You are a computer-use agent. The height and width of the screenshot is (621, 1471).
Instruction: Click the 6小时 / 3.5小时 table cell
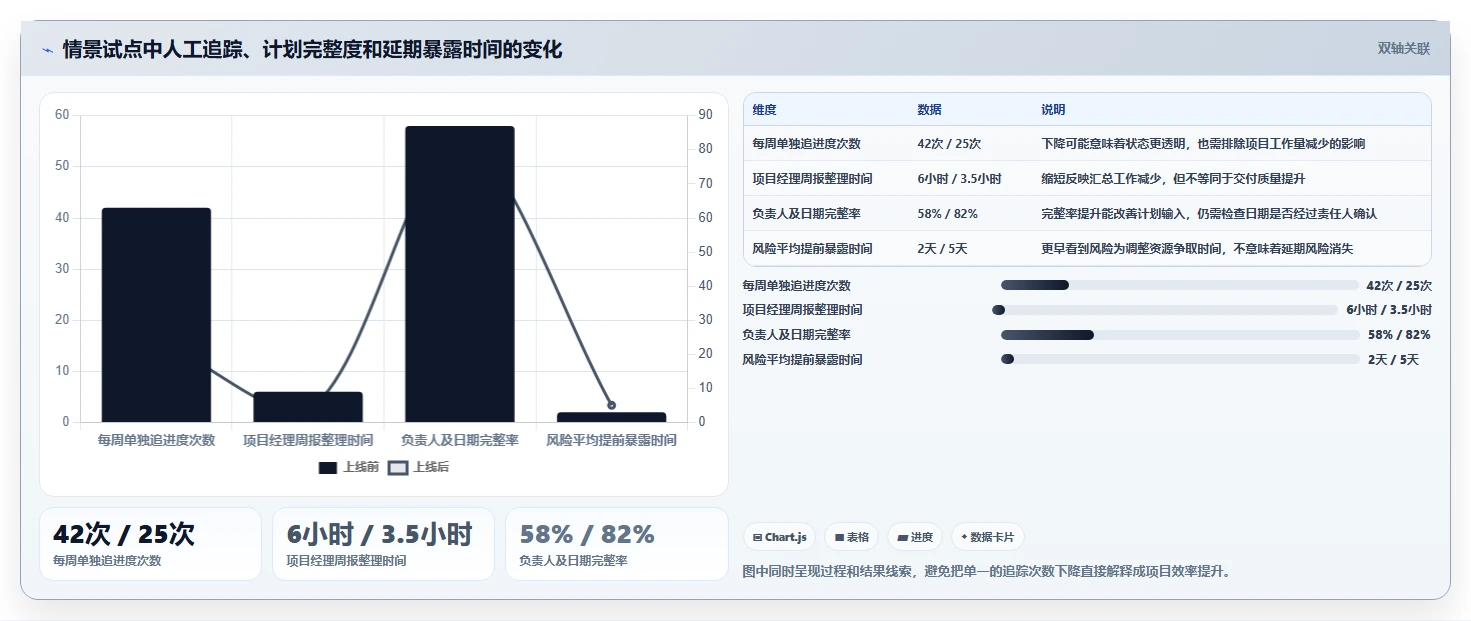pyautogui.click(x=959, y=179)
